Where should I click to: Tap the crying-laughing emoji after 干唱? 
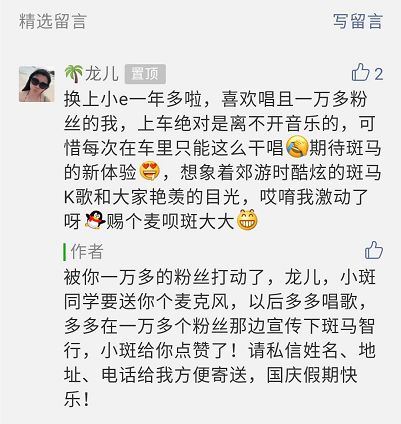click(x=297, y=147)
